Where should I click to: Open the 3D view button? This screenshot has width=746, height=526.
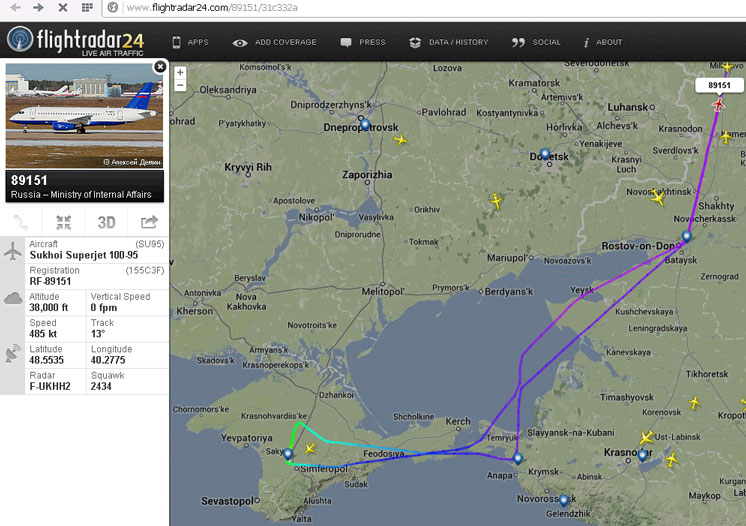[106, 222]
